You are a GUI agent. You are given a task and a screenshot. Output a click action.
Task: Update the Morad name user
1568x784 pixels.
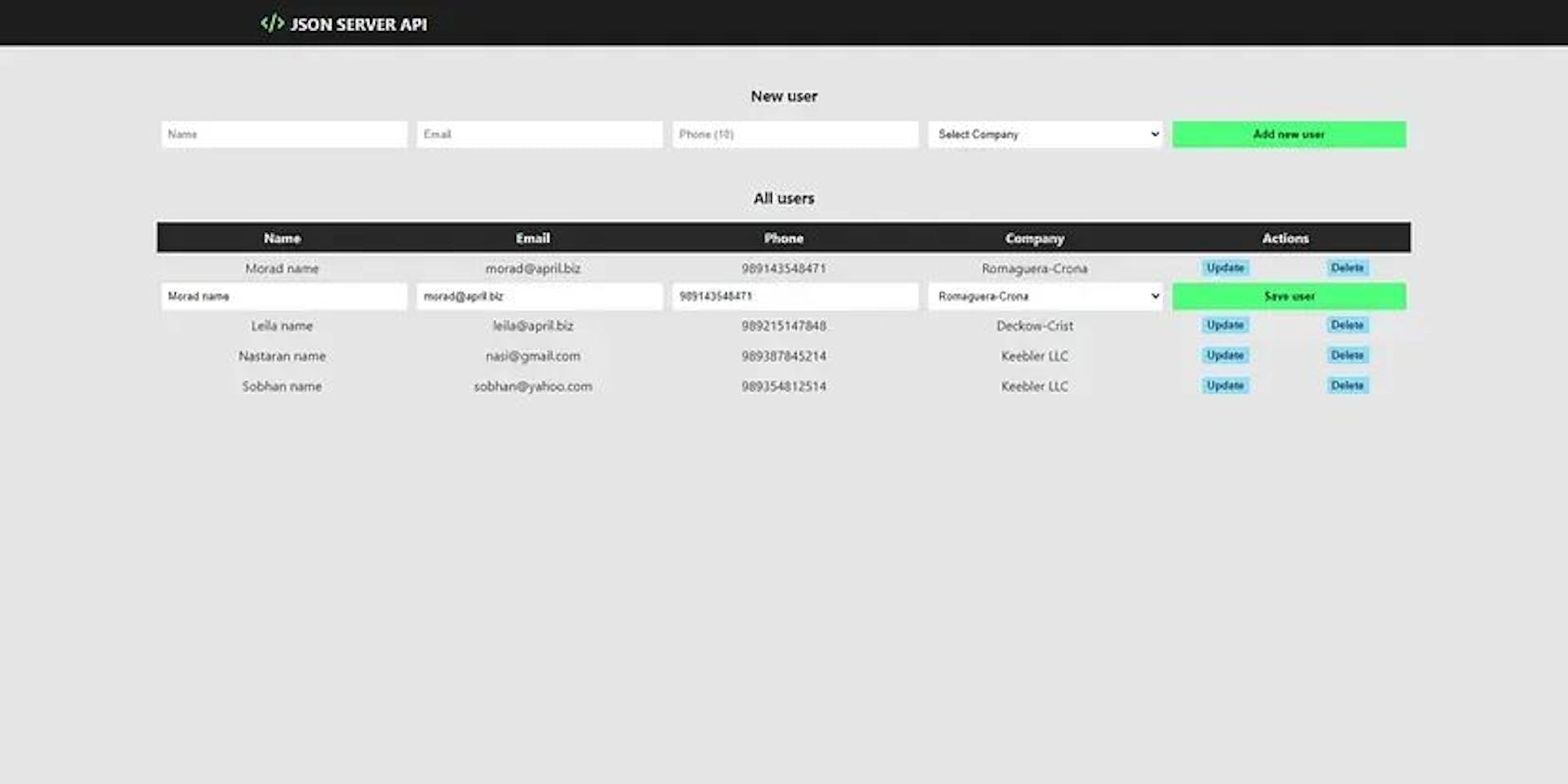click(1224, 267)
